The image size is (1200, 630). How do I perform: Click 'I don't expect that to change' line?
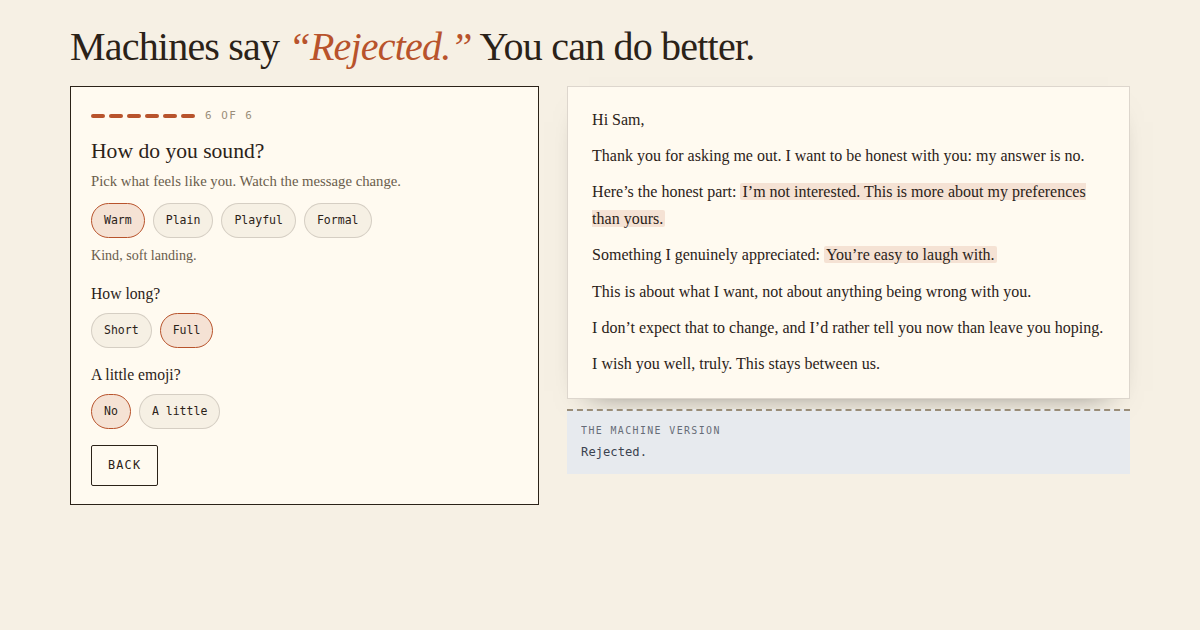[x=847, y=327]
